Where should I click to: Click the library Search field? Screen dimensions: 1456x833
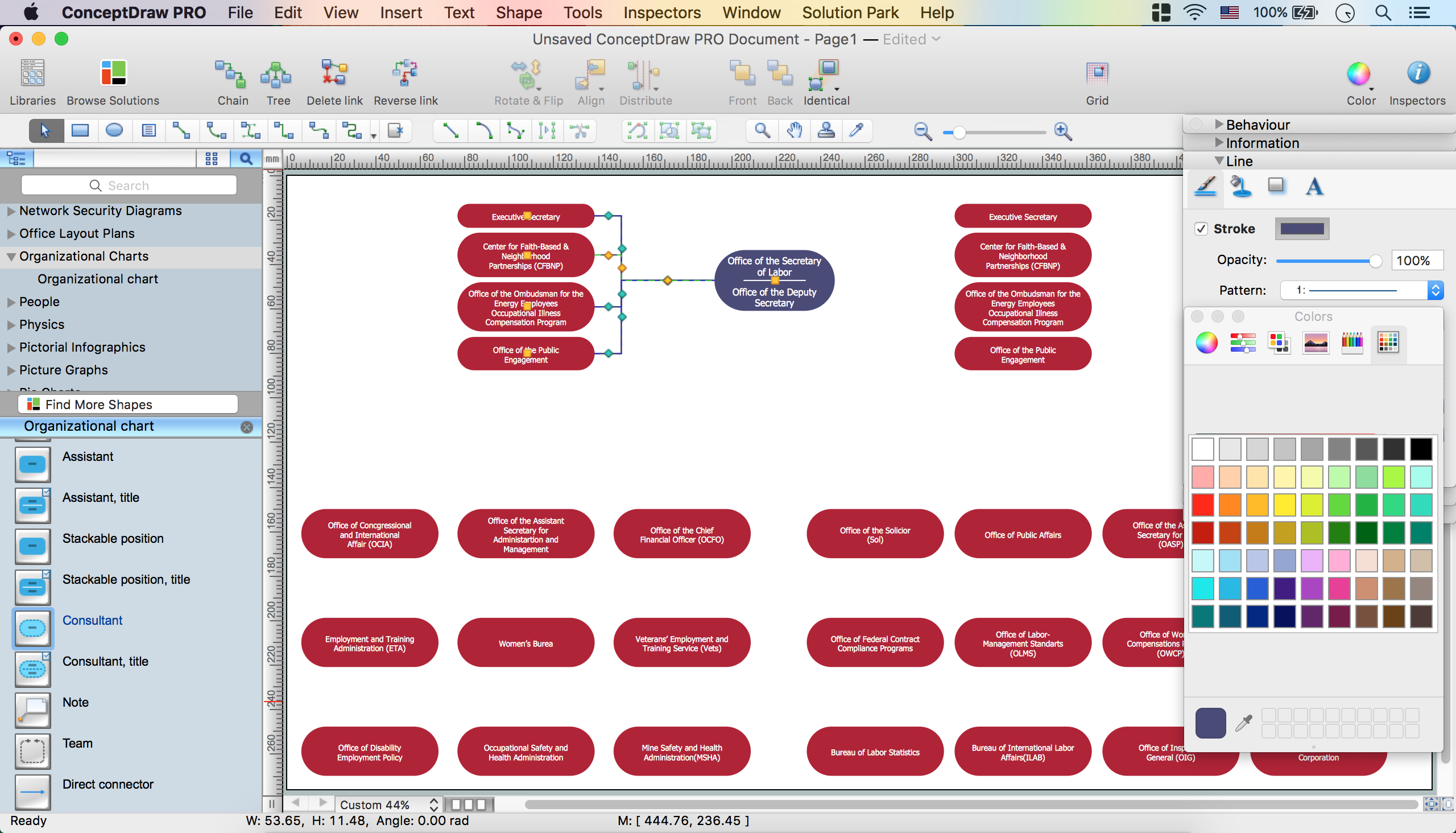(x=129, y=185)
